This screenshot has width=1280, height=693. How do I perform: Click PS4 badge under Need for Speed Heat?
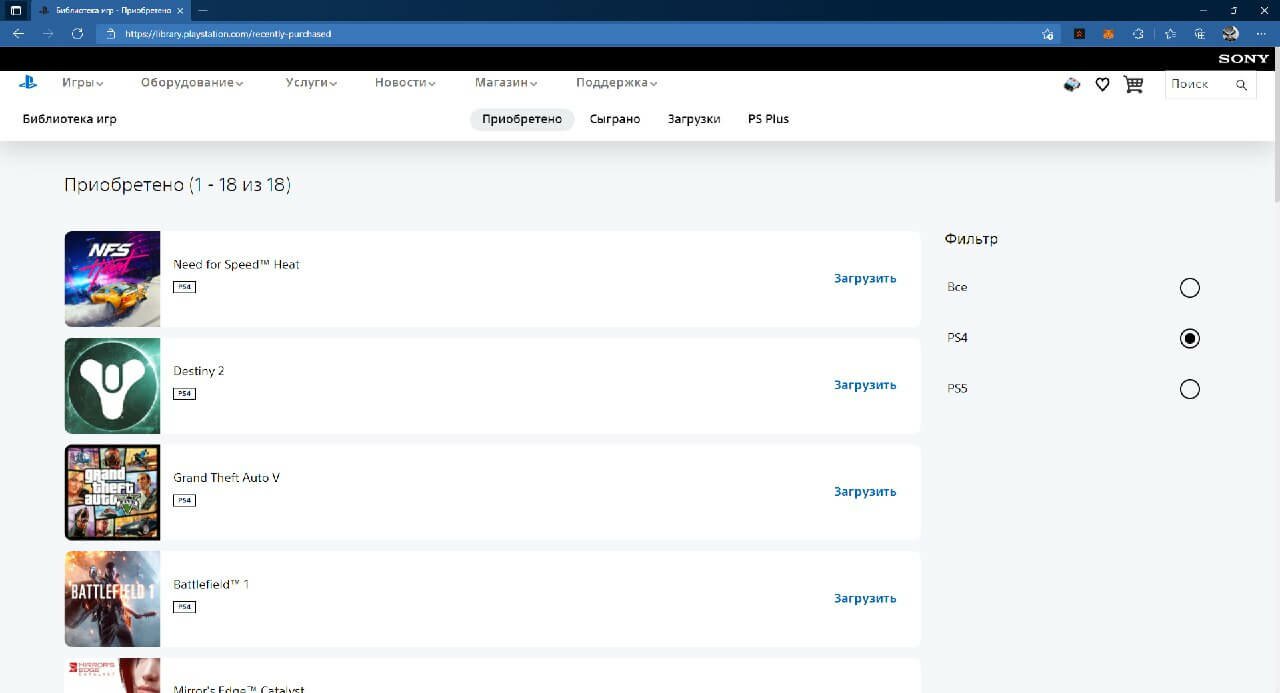184,287
